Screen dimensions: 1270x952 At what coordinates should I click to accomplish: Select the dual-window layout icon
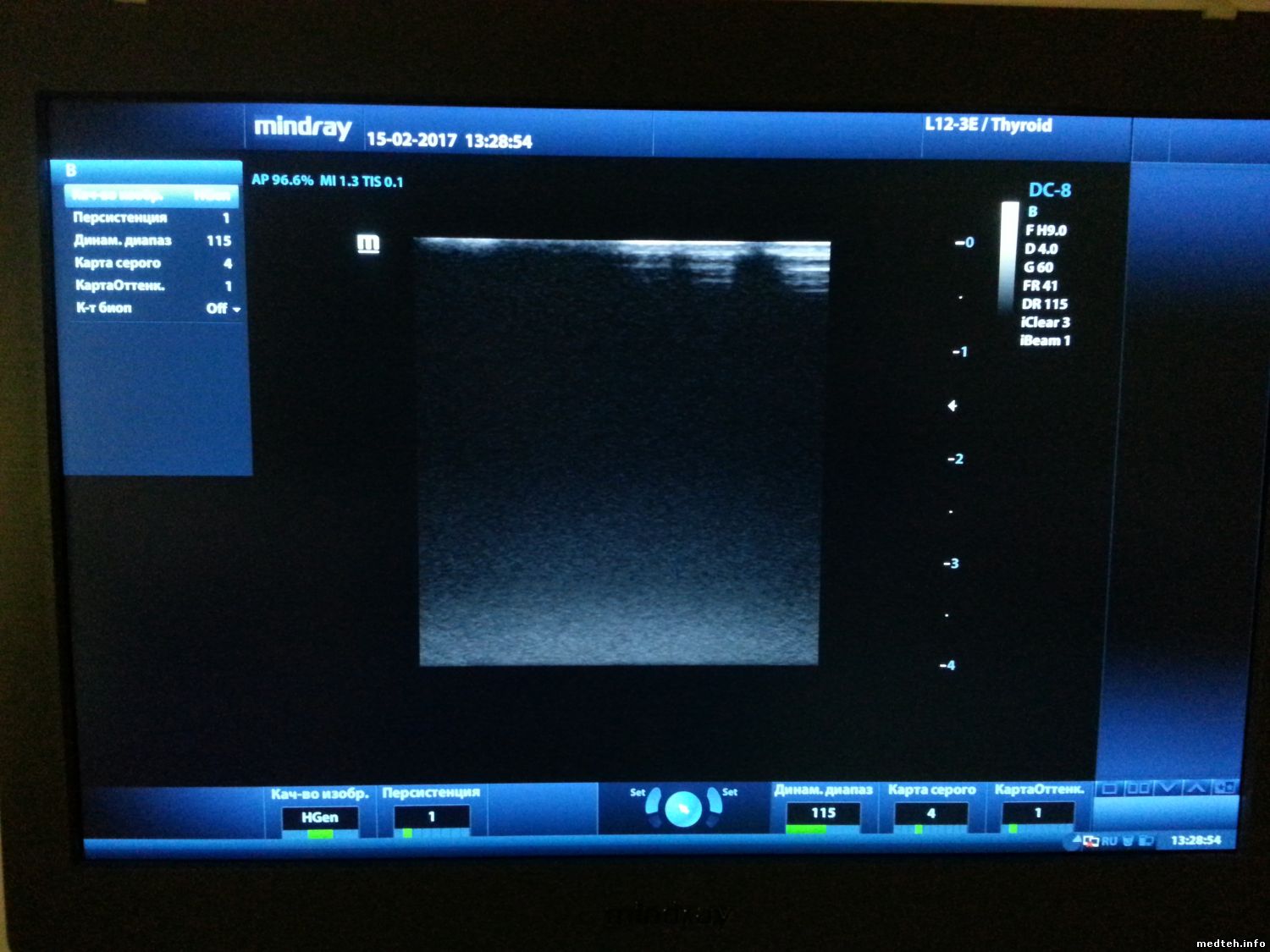(1138, 789)
